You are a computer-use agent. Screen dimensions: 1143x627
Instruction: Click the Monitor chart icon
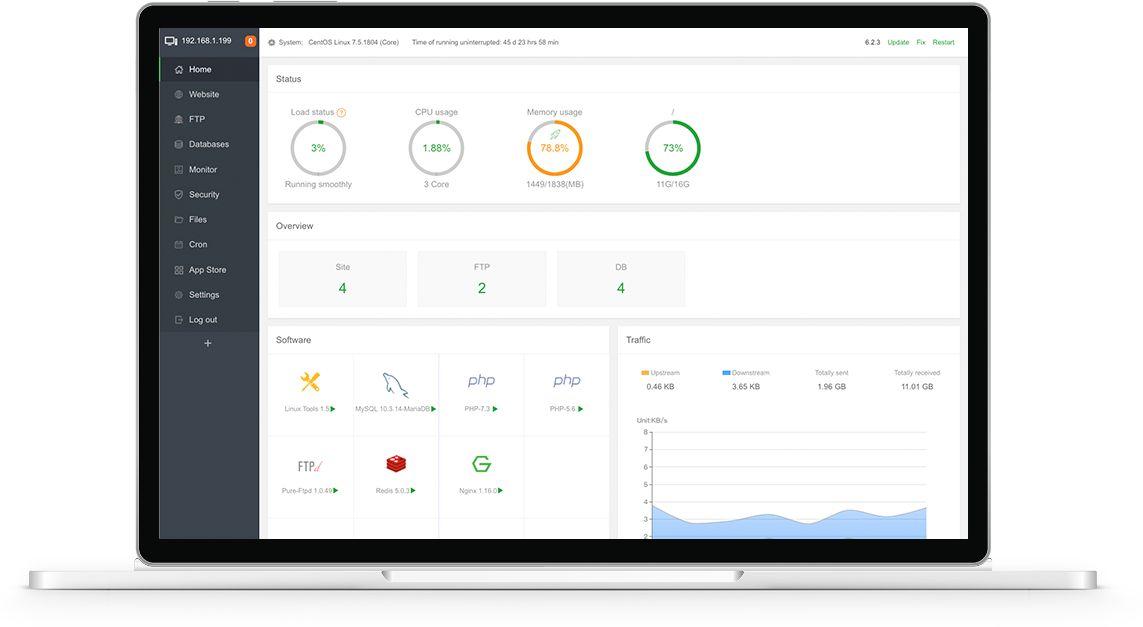[x=179, y=169]
